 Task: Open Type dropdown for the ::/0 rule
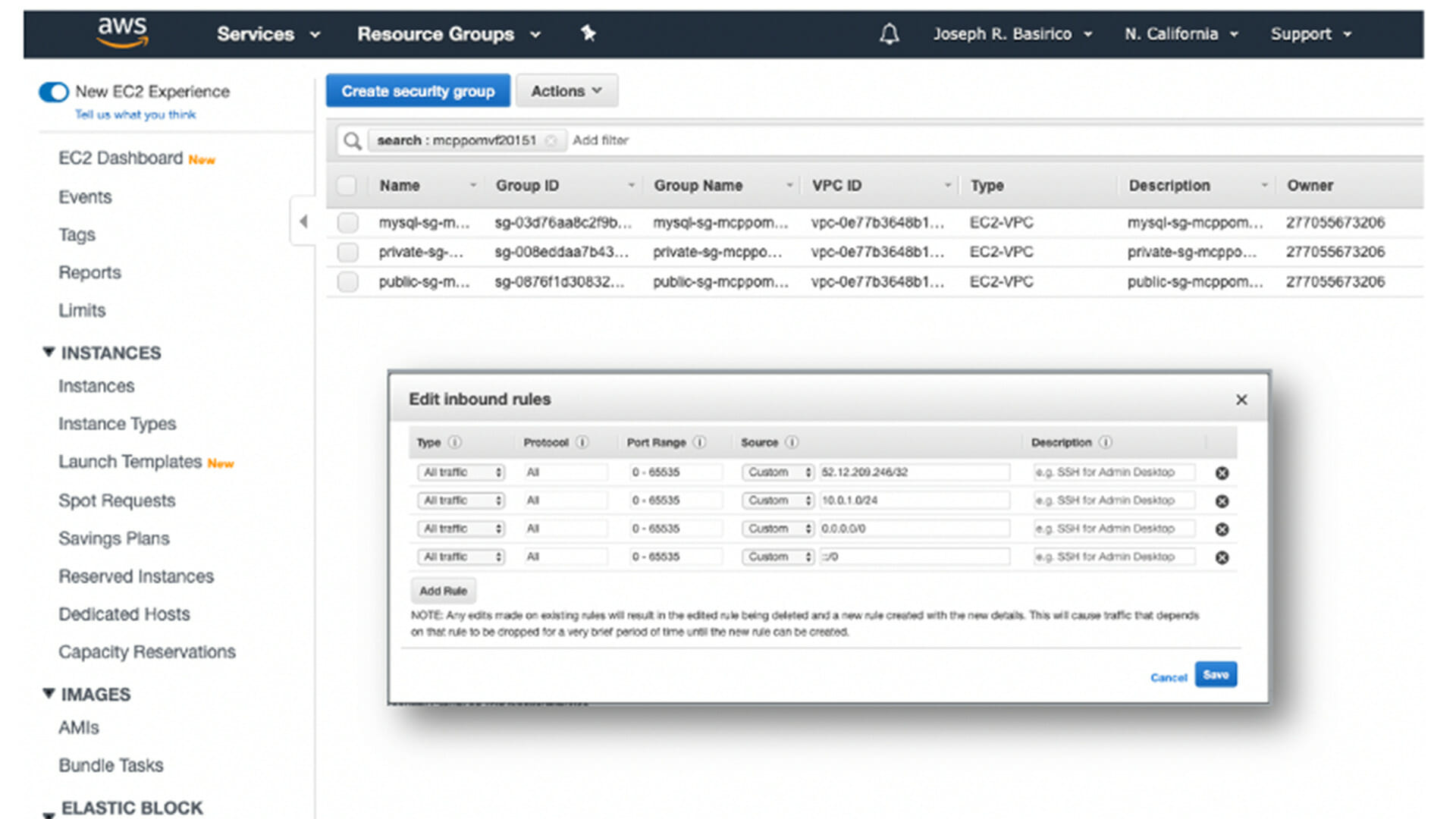click(x=461, y=557)
